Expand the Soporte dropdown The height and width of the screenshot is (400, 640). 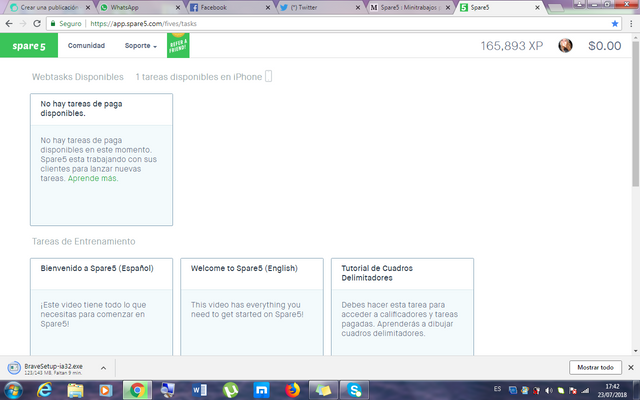click(141, 46)
